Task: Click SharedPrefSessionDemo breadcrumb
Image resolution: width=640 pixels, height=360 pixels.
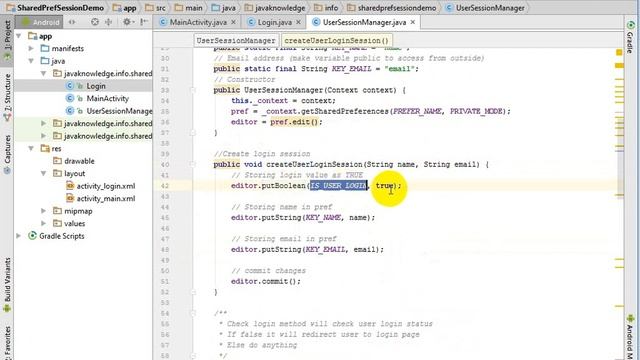Action: point(55,8)
